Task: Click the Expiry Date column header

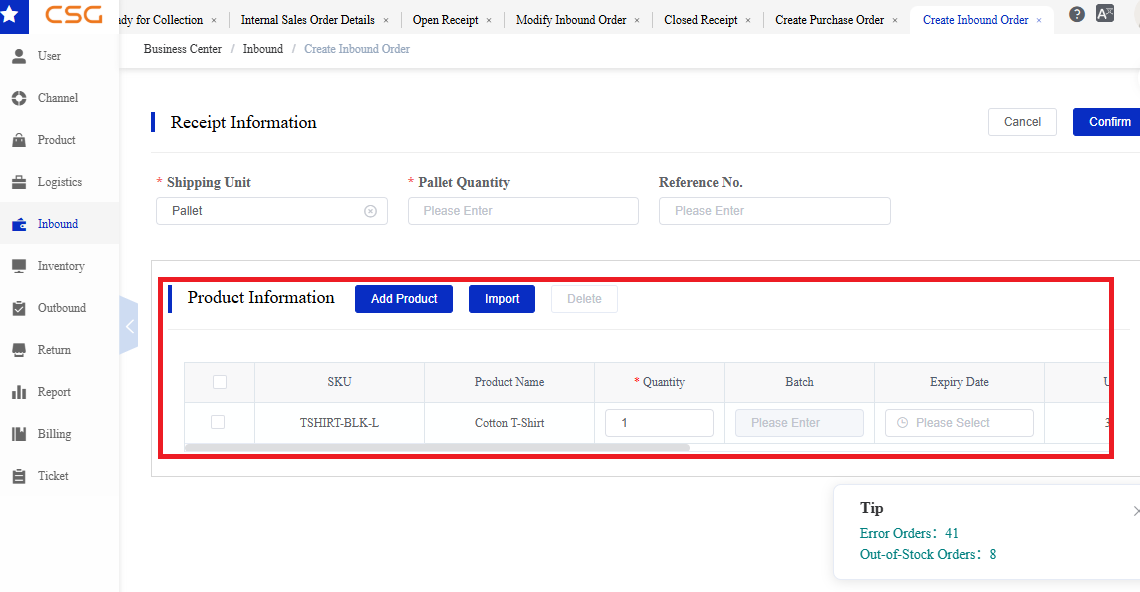Action: pyautogui.click(x=959, y=382)
